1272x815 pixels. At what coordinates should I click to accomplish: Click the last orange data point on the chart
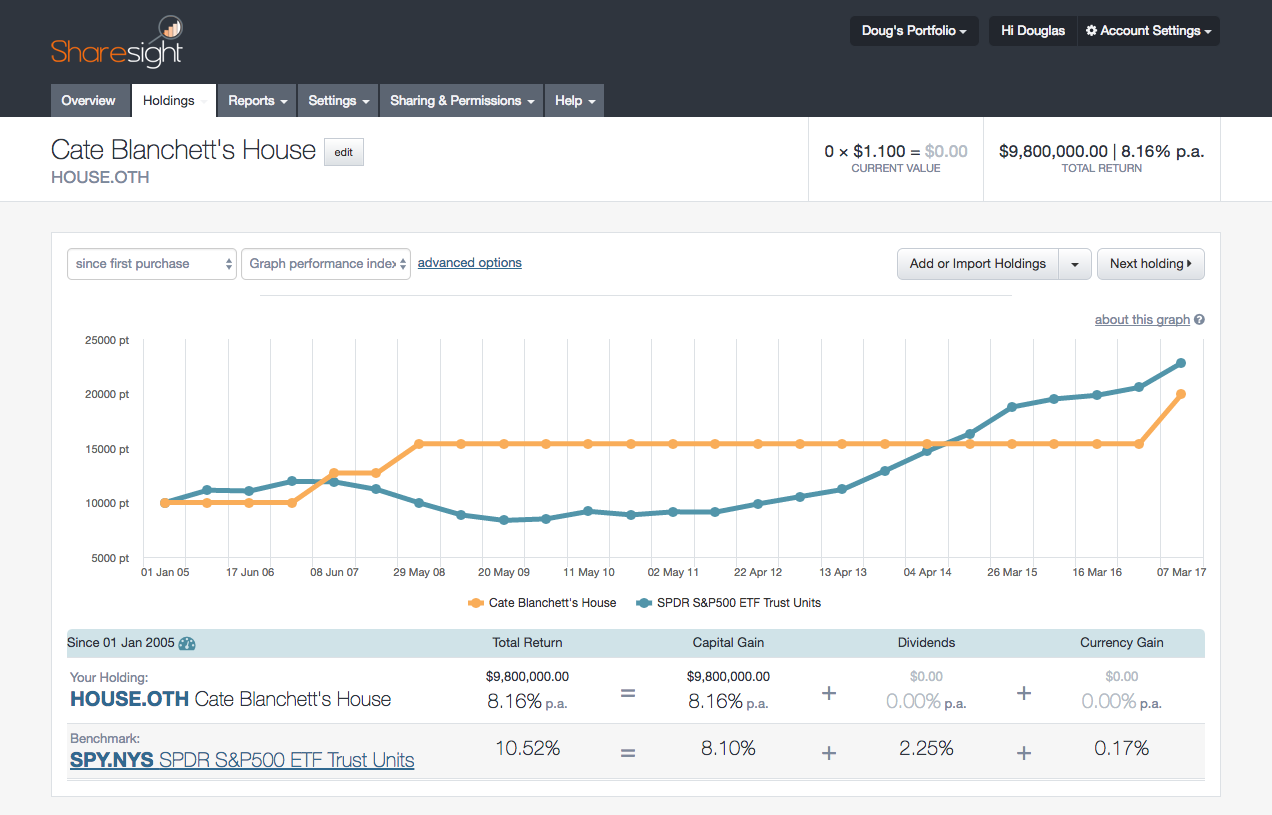(1181, 394)
